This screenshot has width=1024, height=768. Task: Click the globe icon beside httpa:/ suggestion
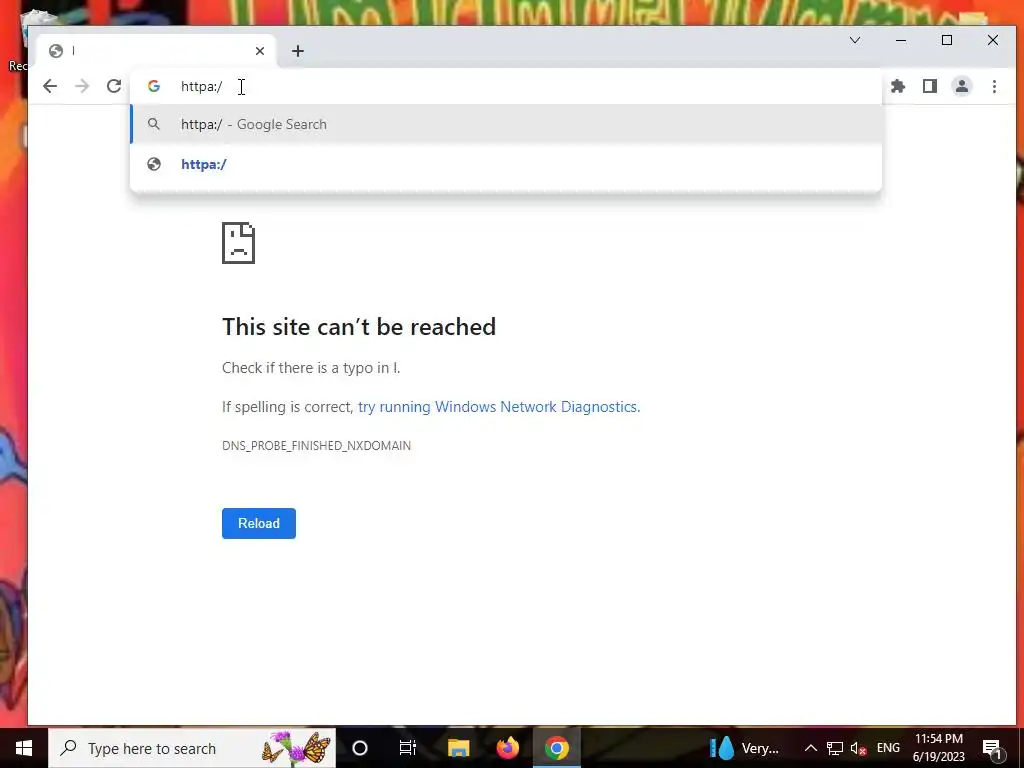tap(153, 164)
